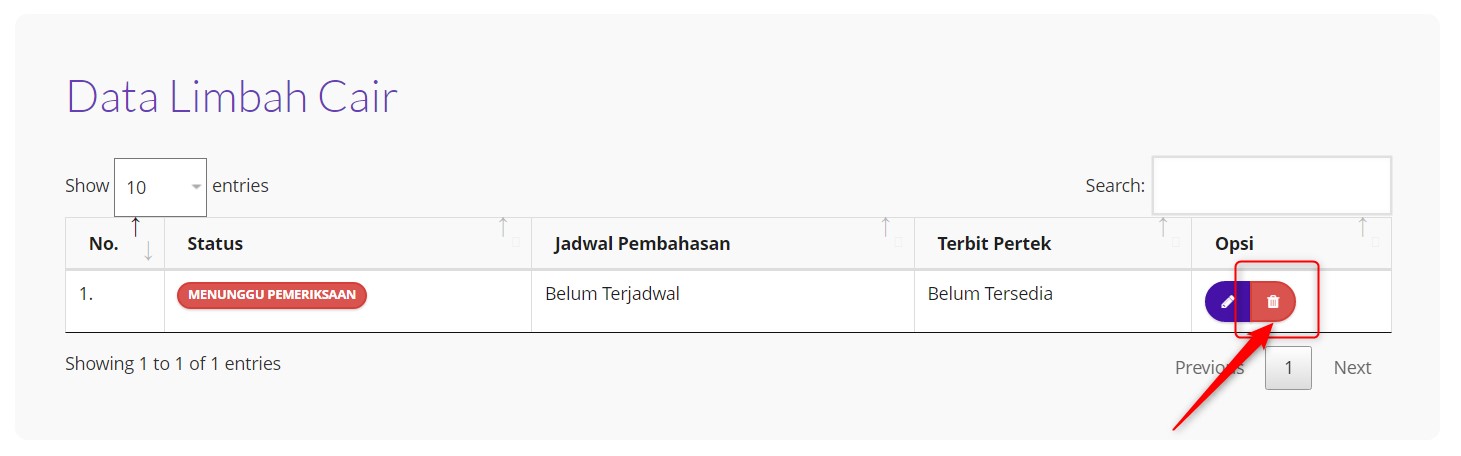Click the Showing 1 to 1 entries text

click(x=173, y=363)
